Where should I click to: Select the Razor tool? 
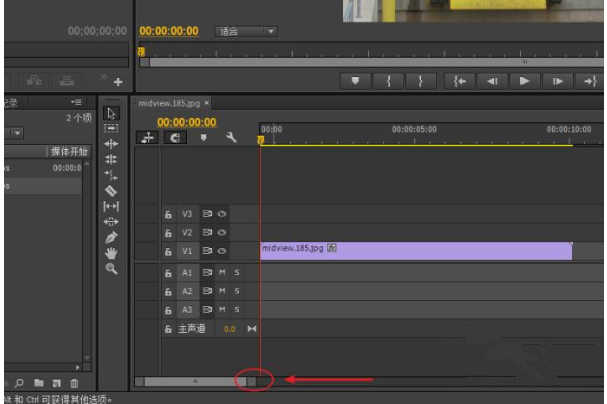(111, 190)
